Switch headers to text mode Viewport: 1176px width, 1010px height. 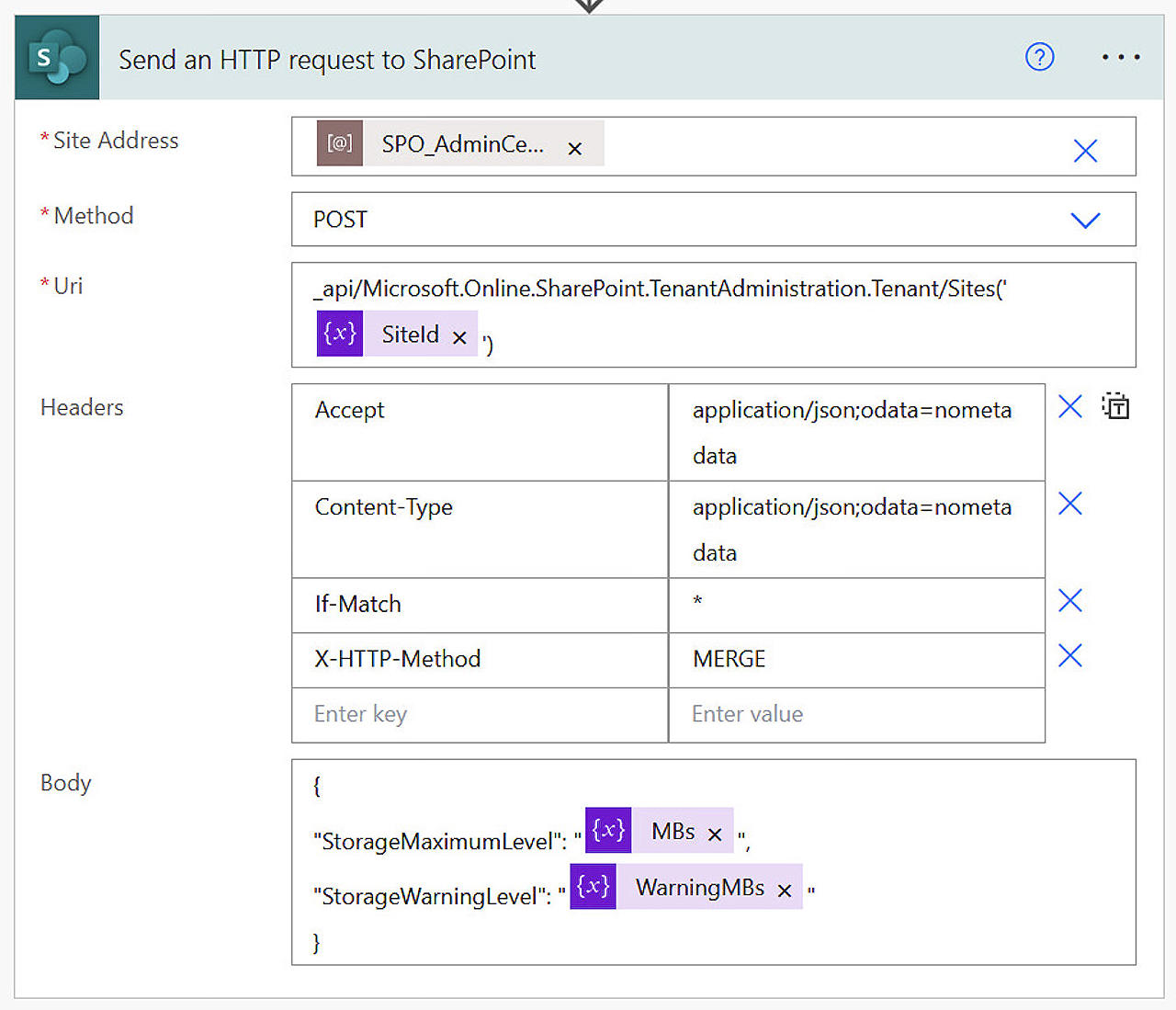point(1115,406)
